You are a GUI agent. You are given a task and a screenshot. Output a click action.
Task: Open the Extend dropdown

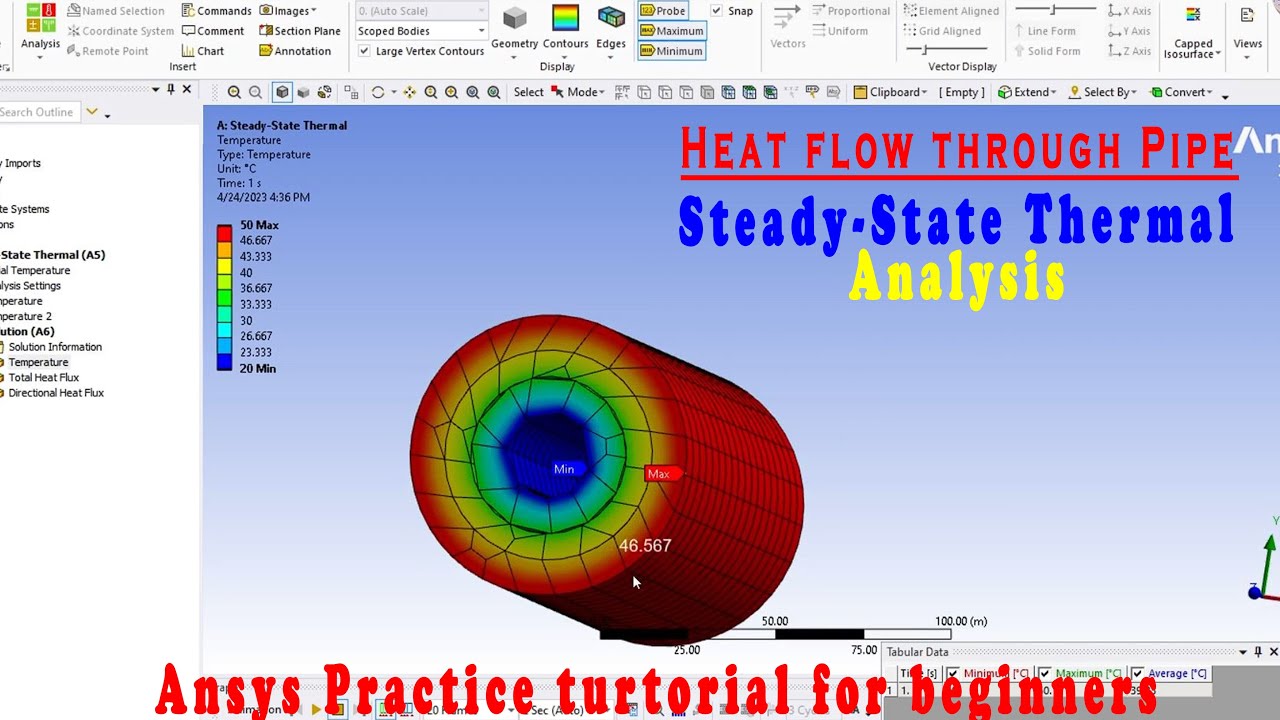pos(1027,92)
